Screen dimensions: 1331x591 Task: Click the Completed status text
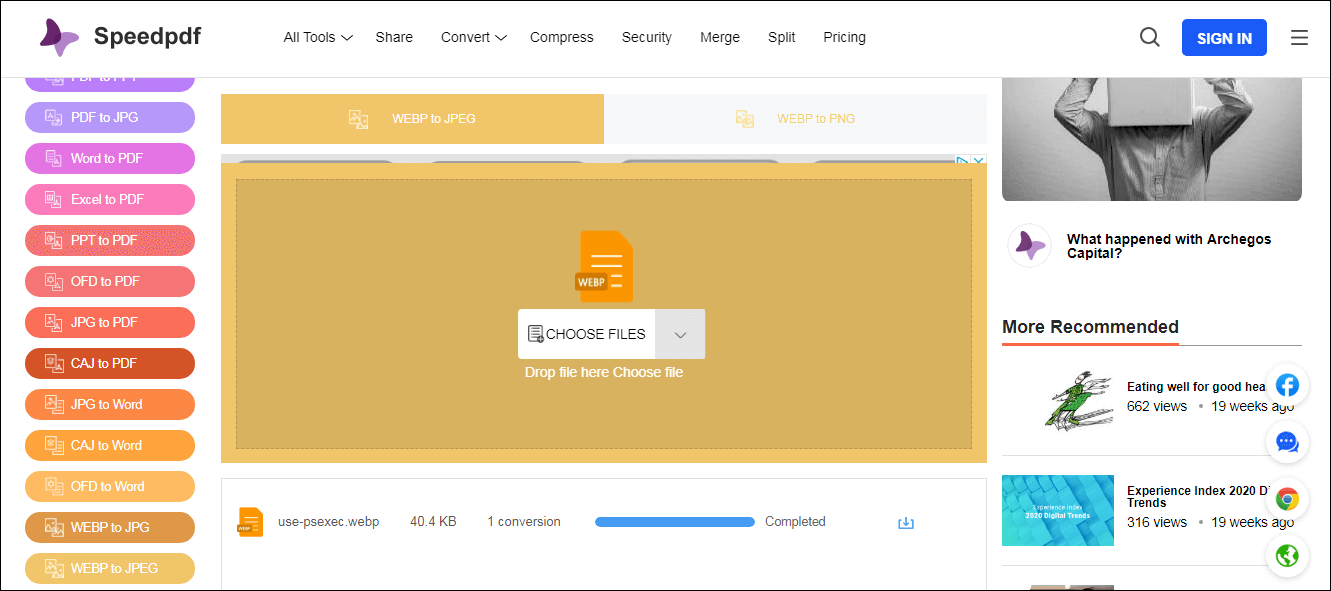[795, 522]
